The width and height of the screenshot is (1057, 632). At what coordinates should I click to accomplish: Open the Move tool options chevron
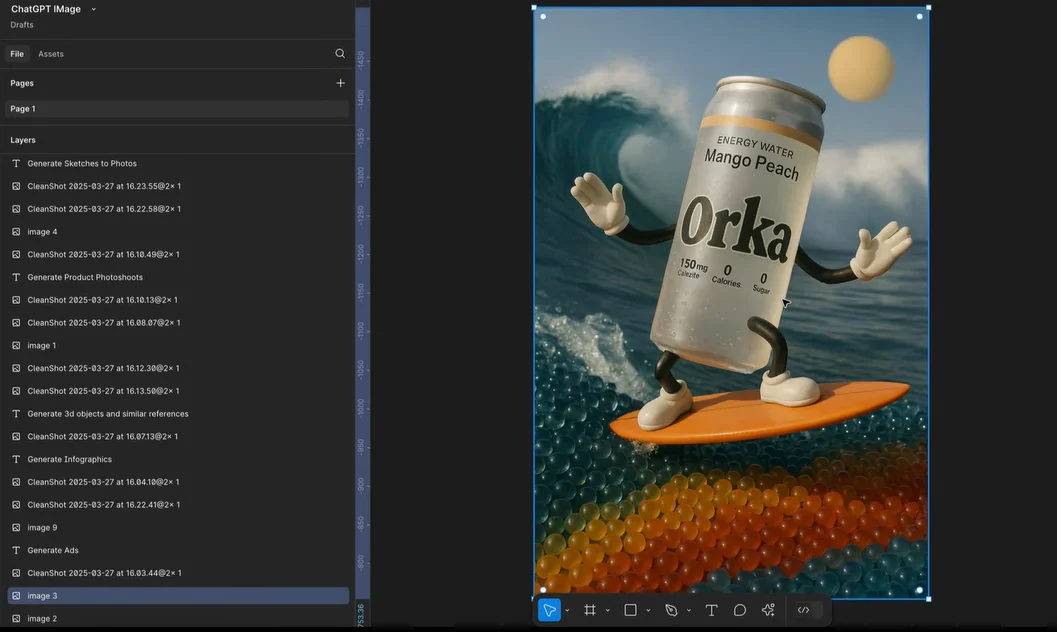[x=568, y=610]
